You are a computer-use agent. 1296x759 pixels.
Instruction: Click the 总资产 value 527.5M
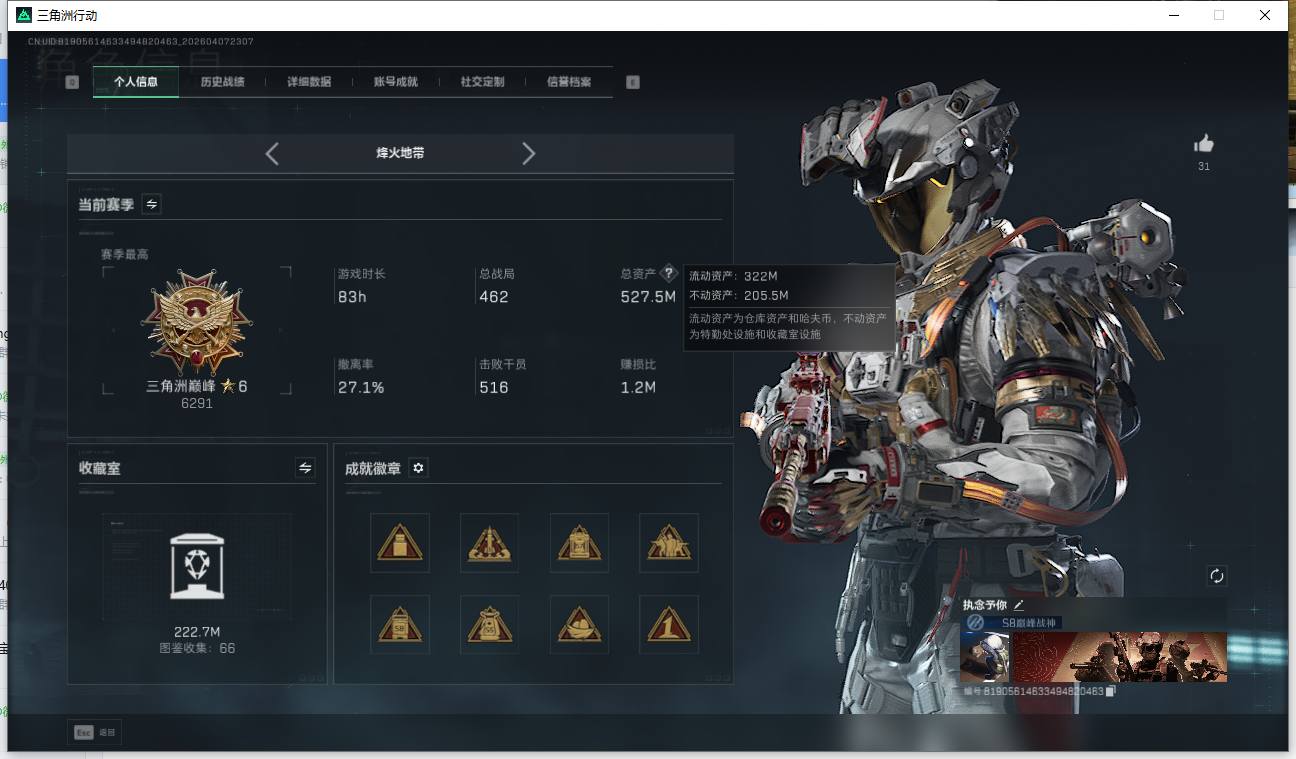click(648, 297)
